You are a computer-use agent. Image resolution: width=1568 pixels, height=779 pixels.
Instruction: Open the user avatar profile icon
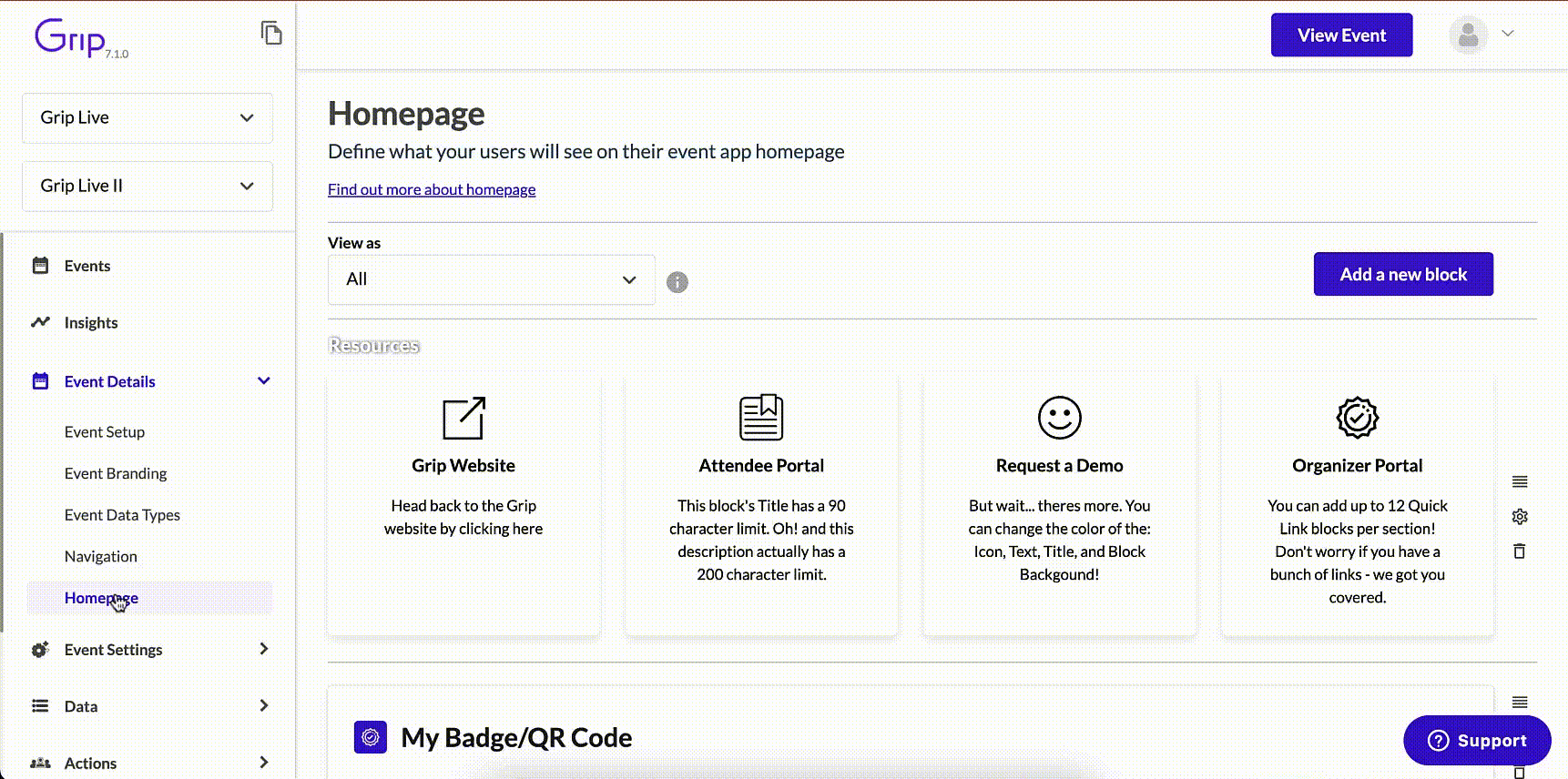[1468, 35]
